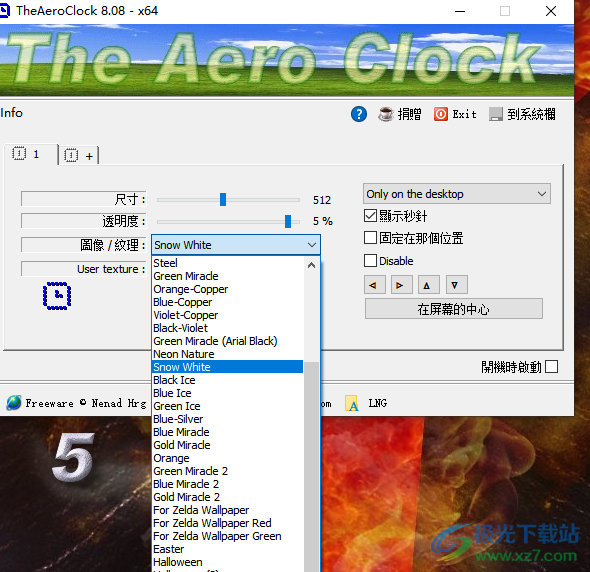Click the red Exit icon button
The height and width of the screenshot is (572, 590).
click(x=441, y=114)
